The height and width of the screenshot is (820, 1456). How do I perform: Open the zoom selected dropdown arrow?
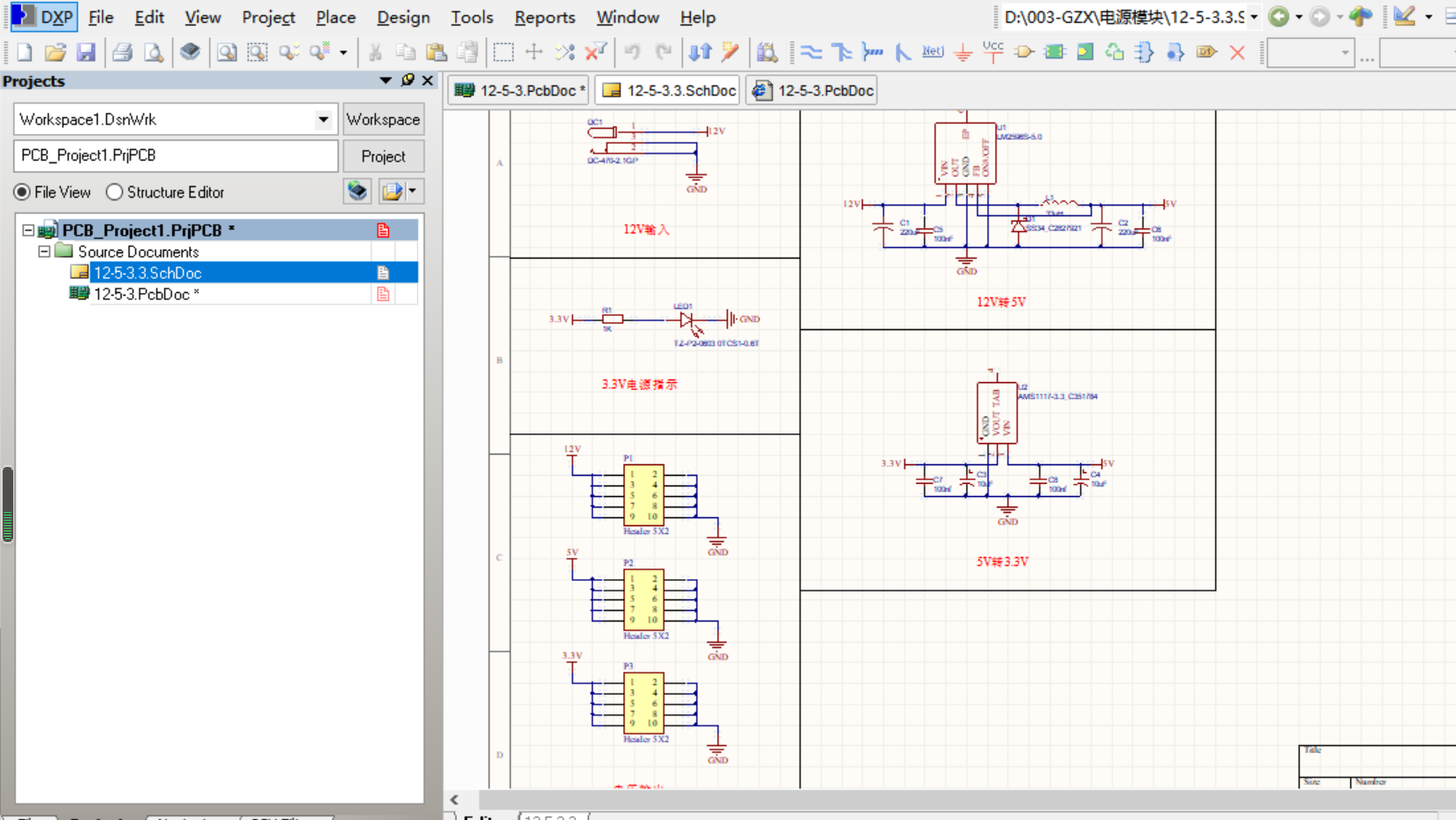[343, 52]
